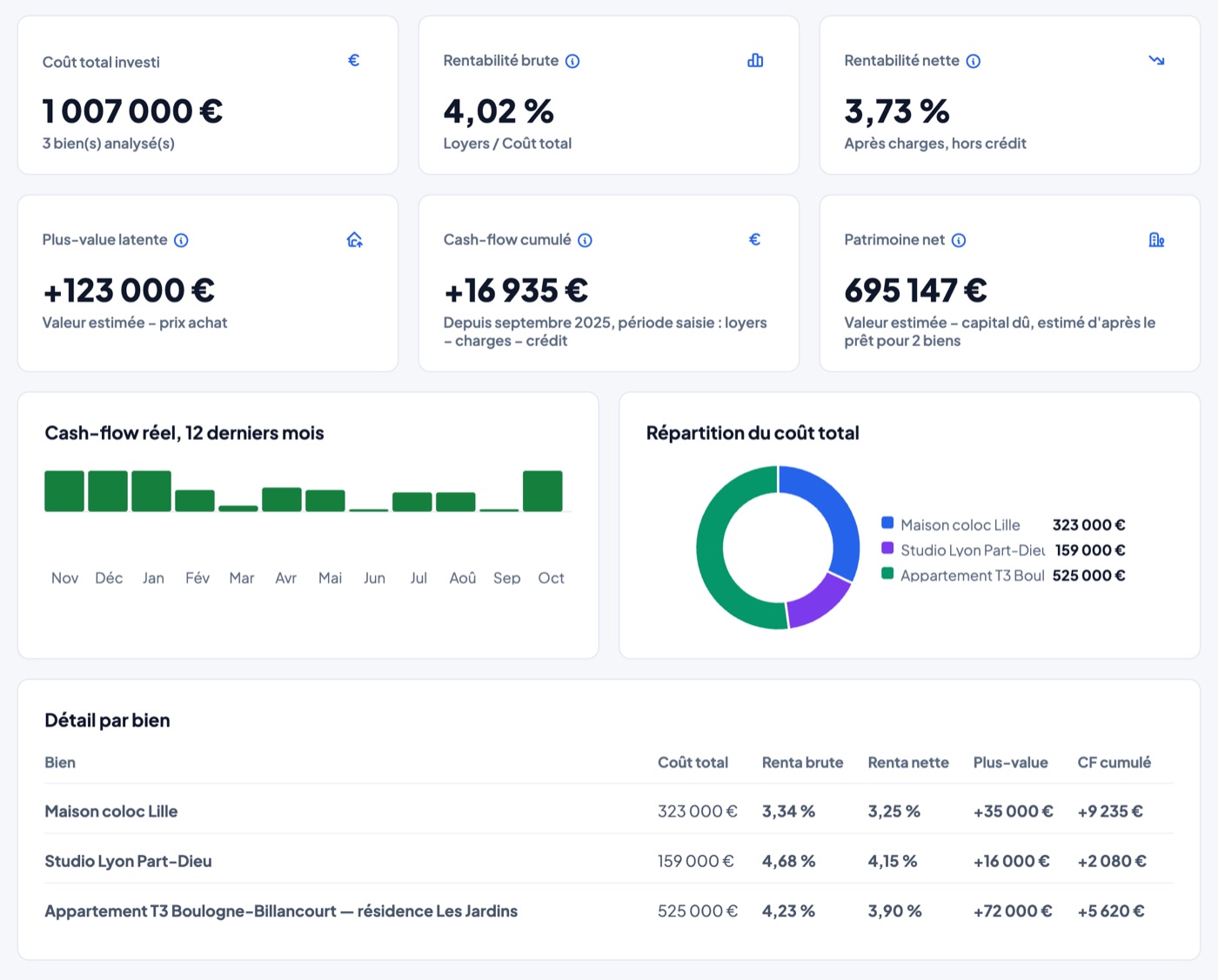Click the downward trend icon in Rentabilité nette card

[1156, 60]
